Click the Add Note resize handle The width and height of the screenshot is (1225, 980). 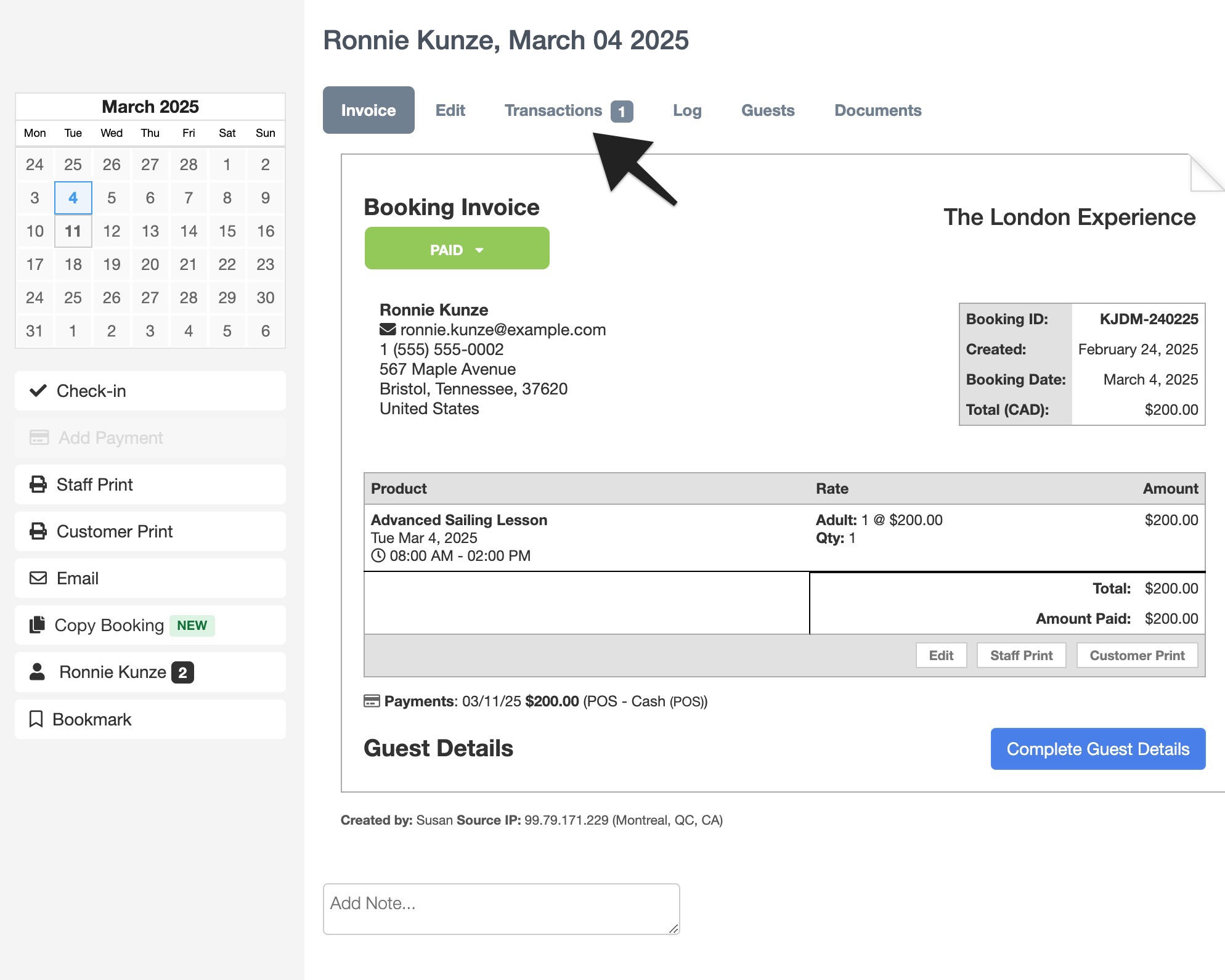(674, 928)
